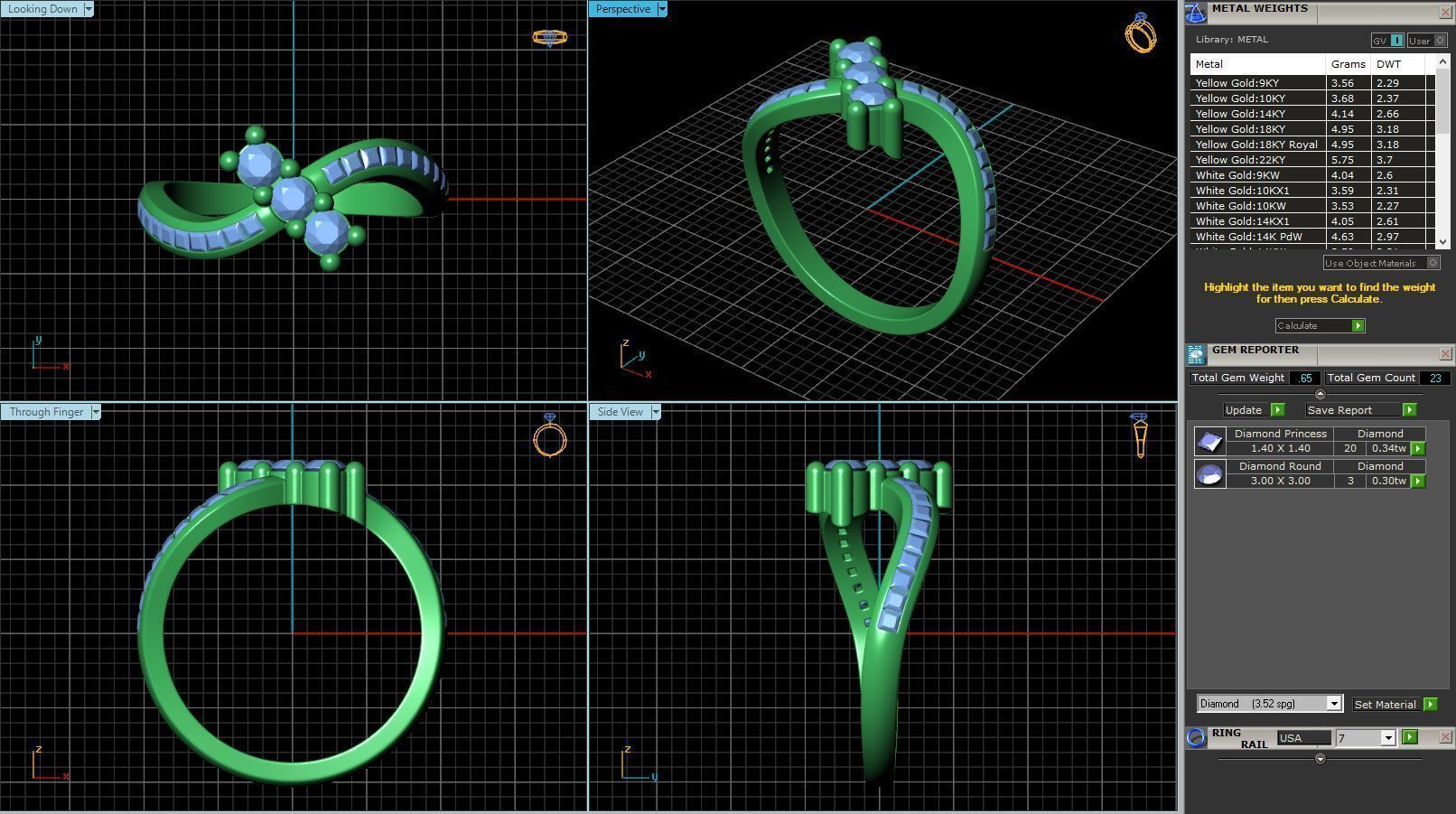Open Looking Down viewport dropdown arrow
This screenshot has height=814, width=1456.
(89, 9)
